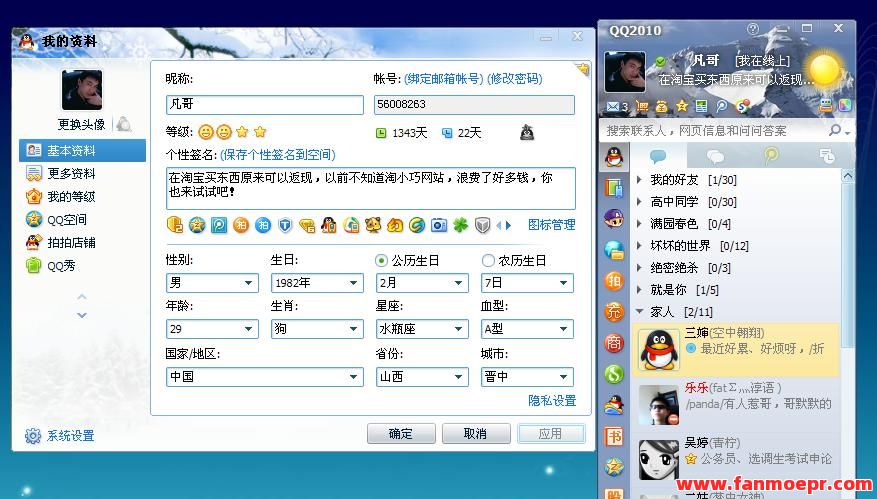Open QQ空间 in the profile sidebar
This screenshot has height=499, width=877.
(83, 219)
